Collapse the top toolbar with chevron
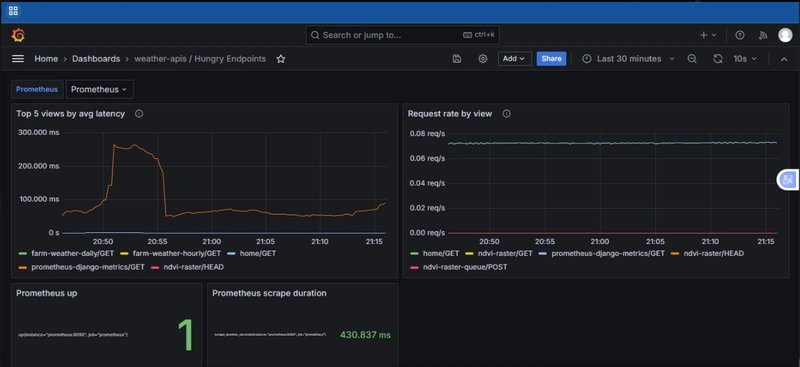This screenshot has height=367, width=800. click(x=784, y=59)
